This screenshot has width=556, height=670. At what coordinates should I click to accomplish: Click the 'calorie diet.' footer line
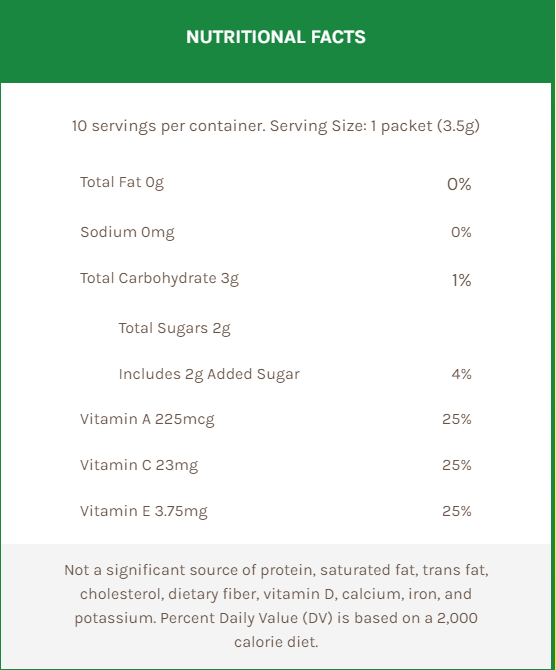coord(276,642)
